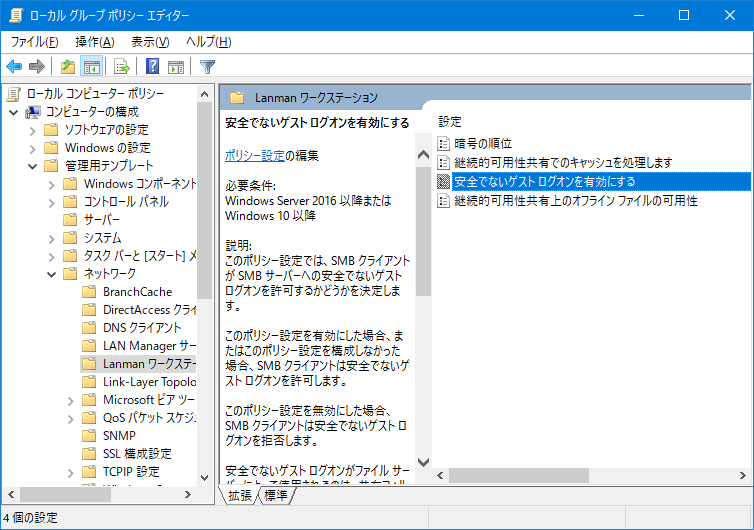Open the ポリシー設定 edit link
The width and height of the screenshot is (754, 530).
[x=255, y=155]
